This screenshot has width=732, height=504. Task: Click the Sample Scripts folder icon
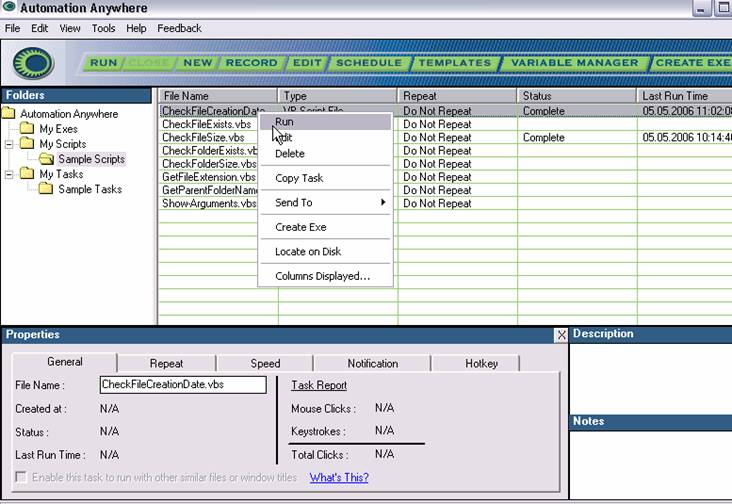point(46,159)
